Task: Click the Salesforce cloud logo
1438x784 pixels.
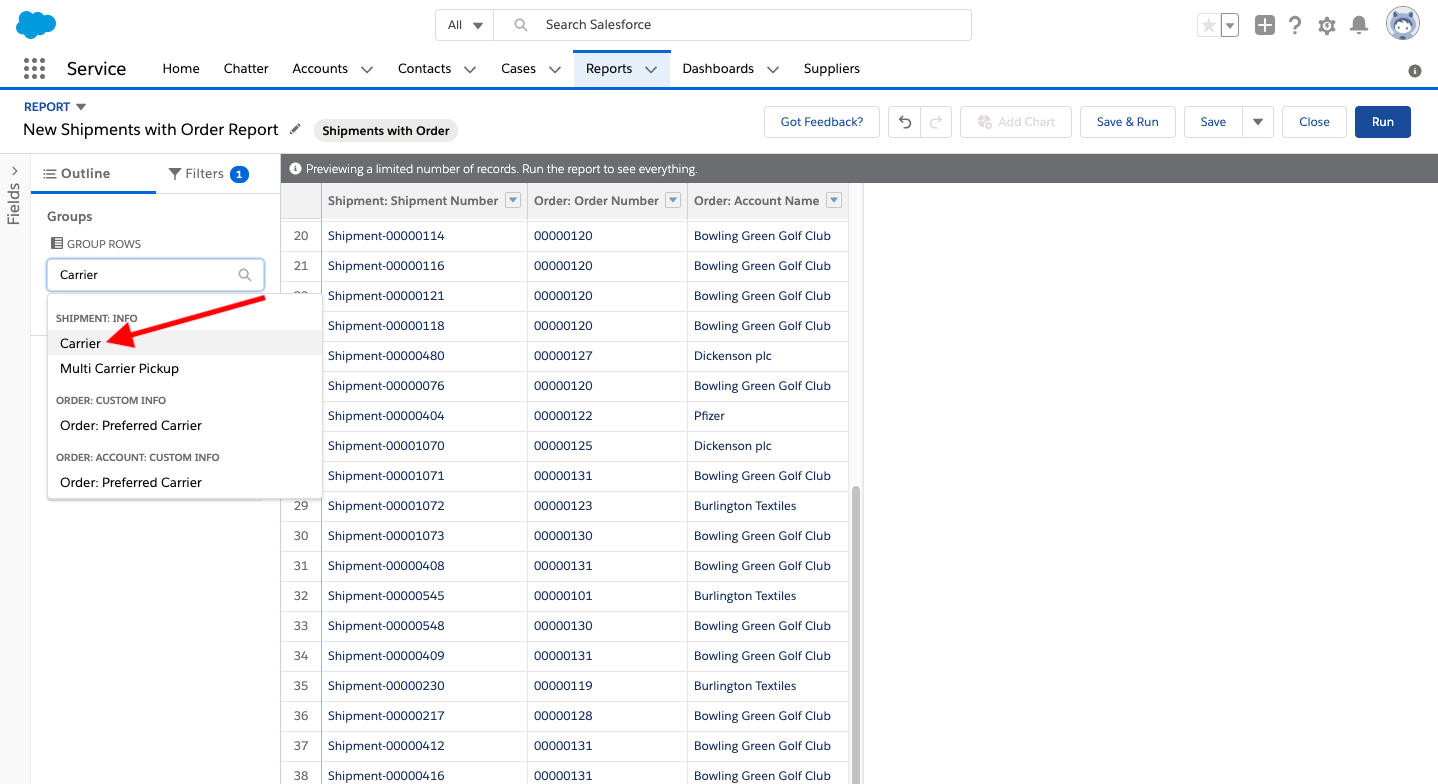Action: pyautogui.click(x=36, y=24)
